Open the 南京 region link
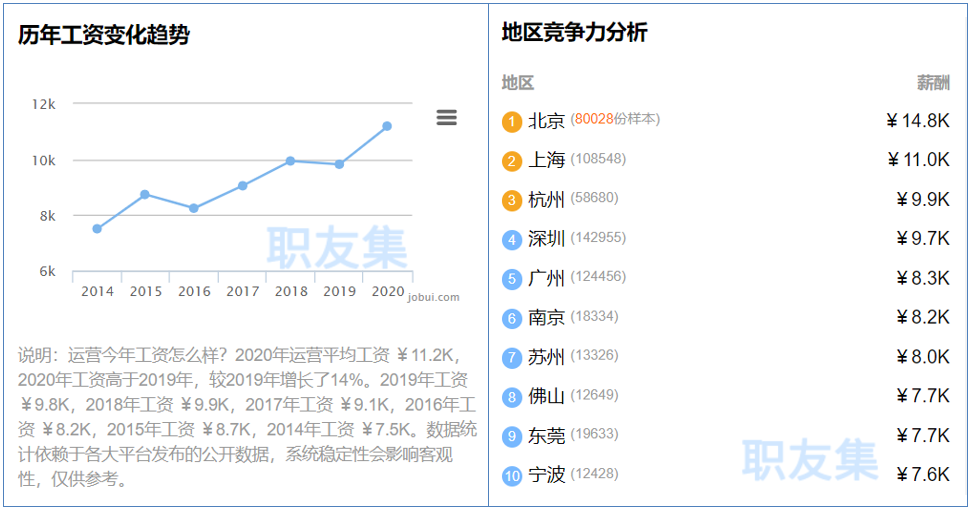Image resolution: width=971 pixels, height=511 pixels. [x=546, y=318]
